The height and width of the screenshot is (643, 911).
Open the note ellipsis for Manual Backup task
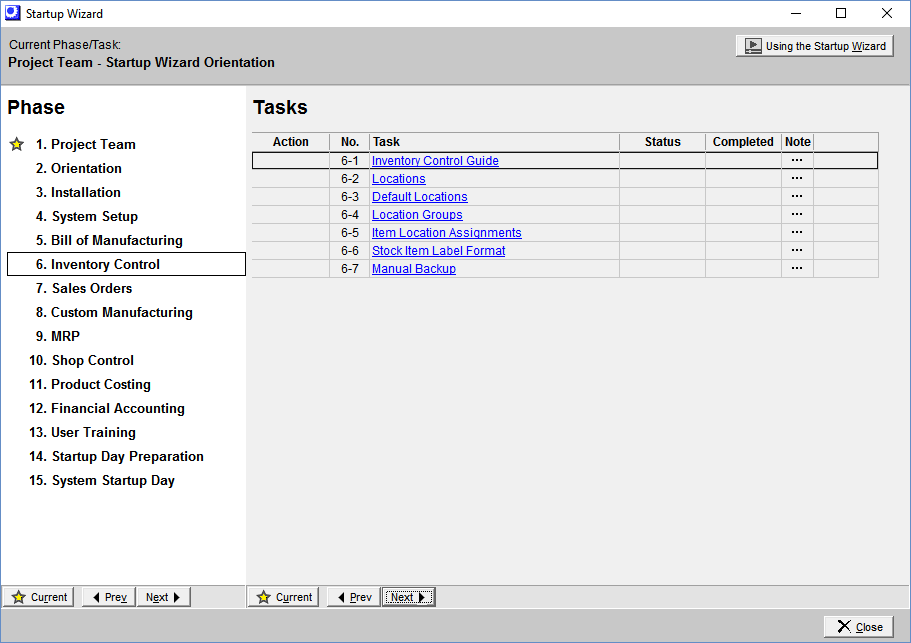point(797,268)
